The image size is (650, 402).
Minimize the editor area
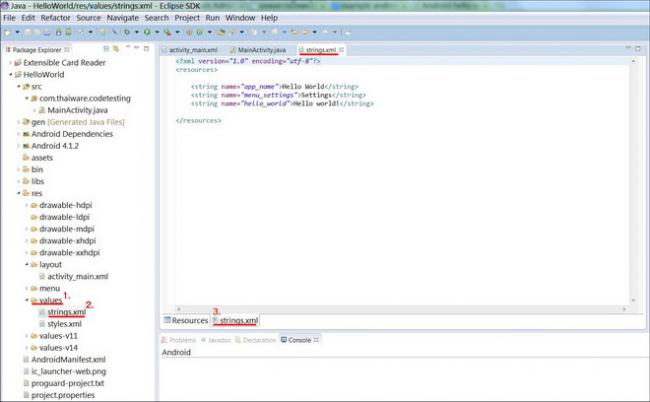(x=628, y=48)
